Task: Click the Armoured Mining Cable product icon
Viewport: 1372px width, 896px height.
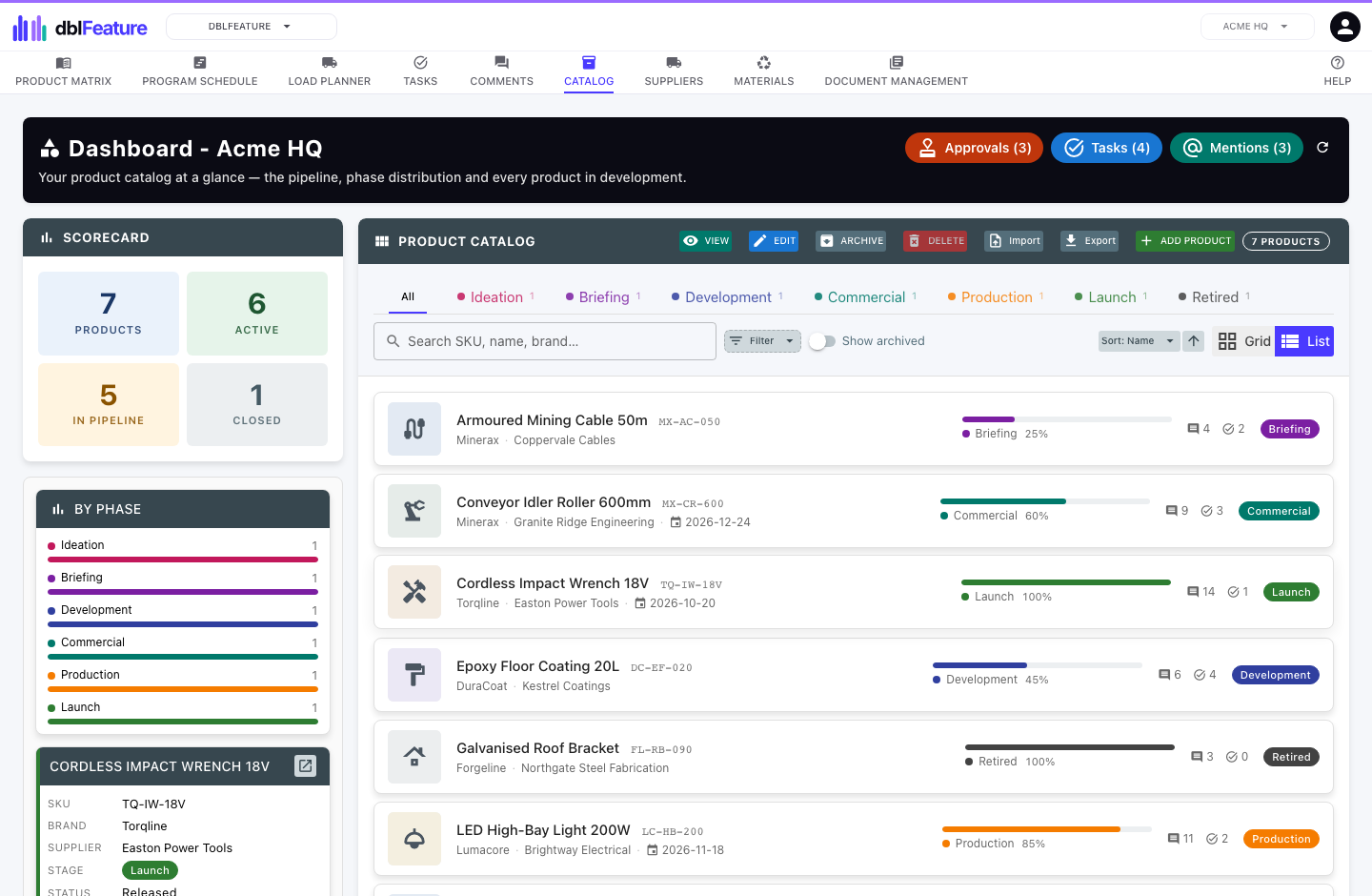Action: click(x=414, y=429)
